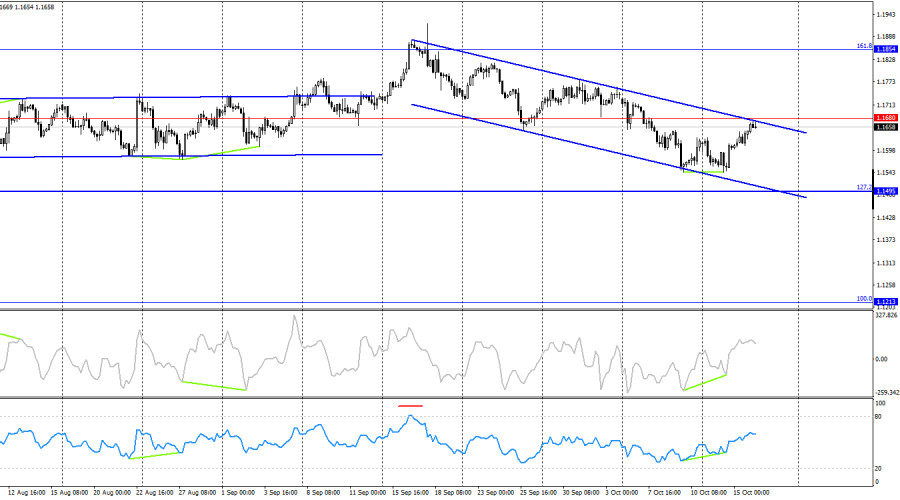The width and height of the screenshot is (900, 500).
Task: Click the 3 Sep 16:00 date label
Action: click(x=281, y=493)
